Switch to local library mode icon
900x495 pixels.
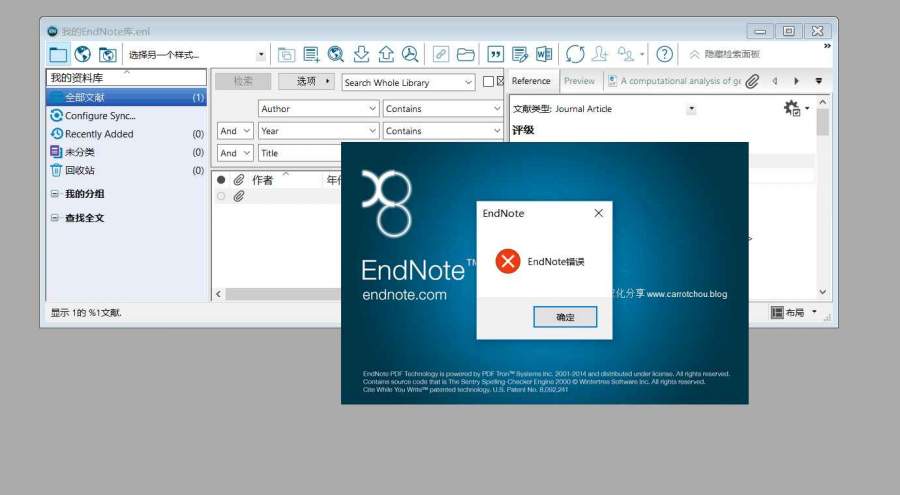coord(59,55)
